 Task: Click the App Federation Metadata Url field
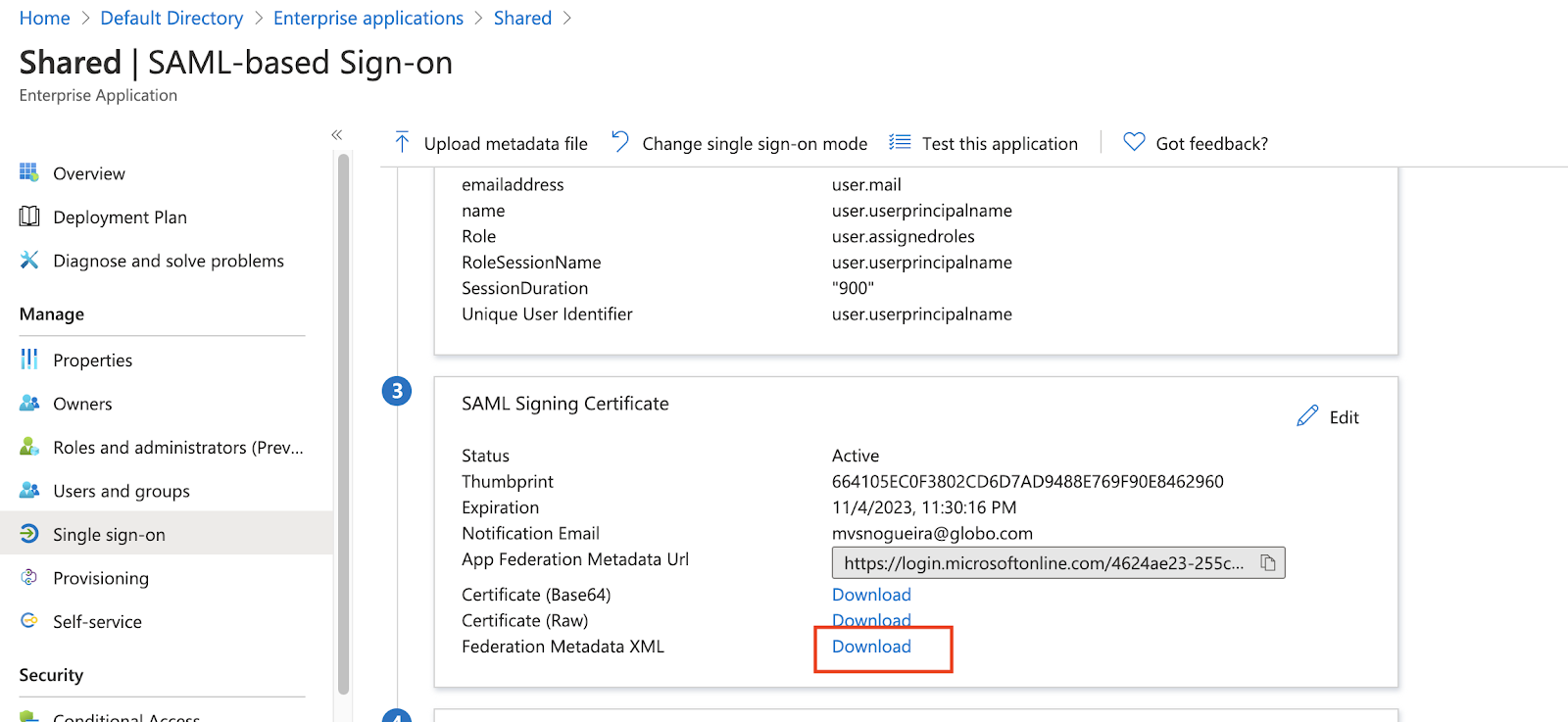tap(1058, 562)
